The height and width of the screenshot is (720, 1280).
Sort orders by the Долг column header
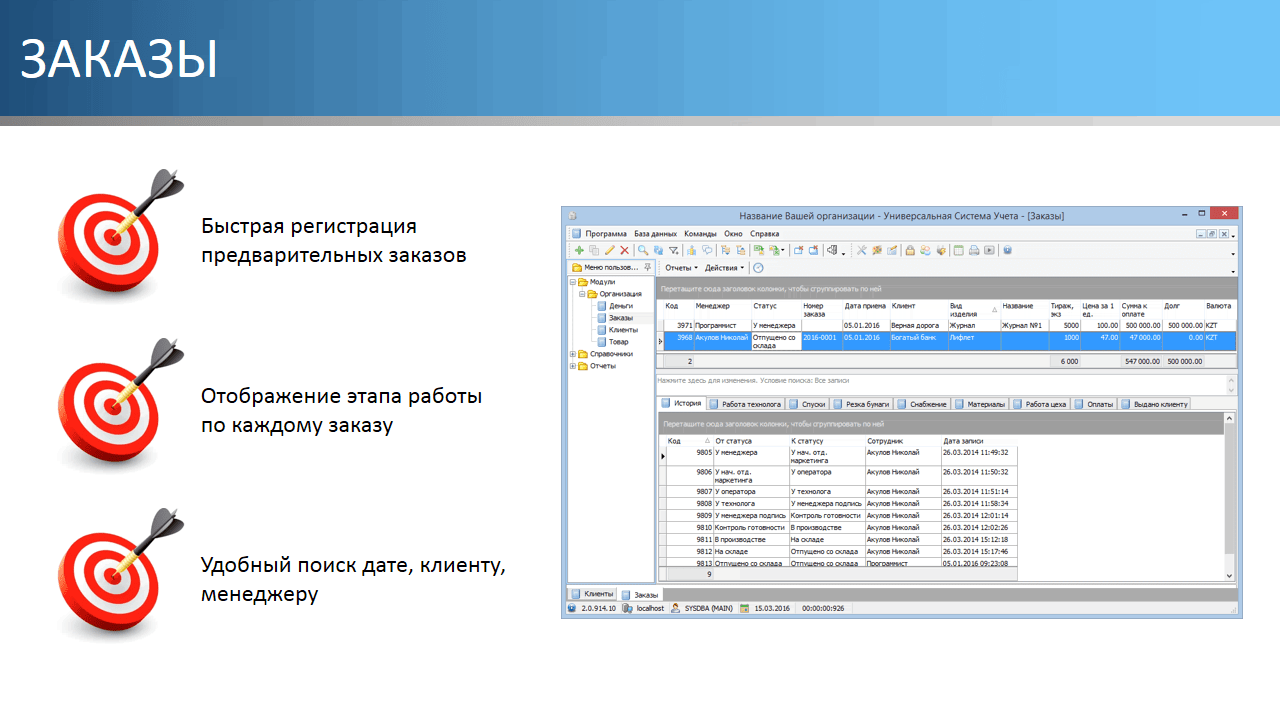(1183, 310)
